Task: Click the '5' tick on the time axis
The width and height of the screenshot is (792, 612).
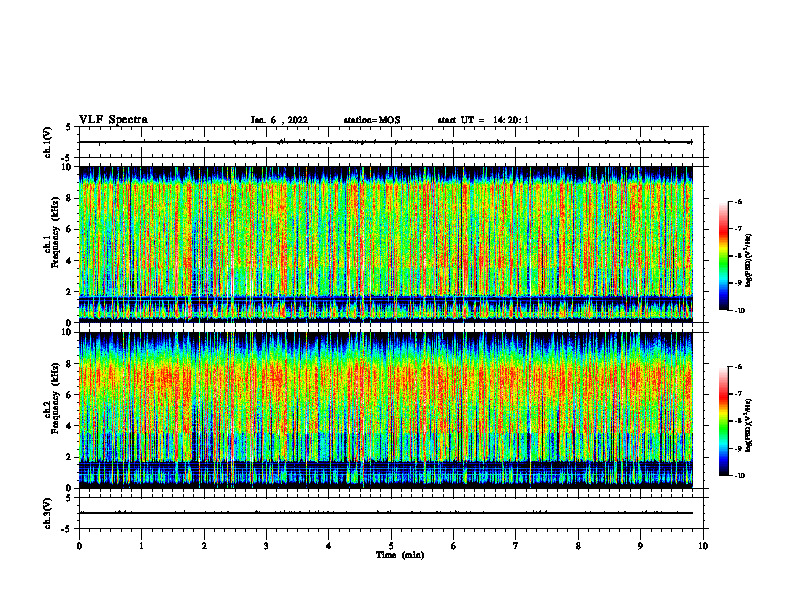Action: 391,546
